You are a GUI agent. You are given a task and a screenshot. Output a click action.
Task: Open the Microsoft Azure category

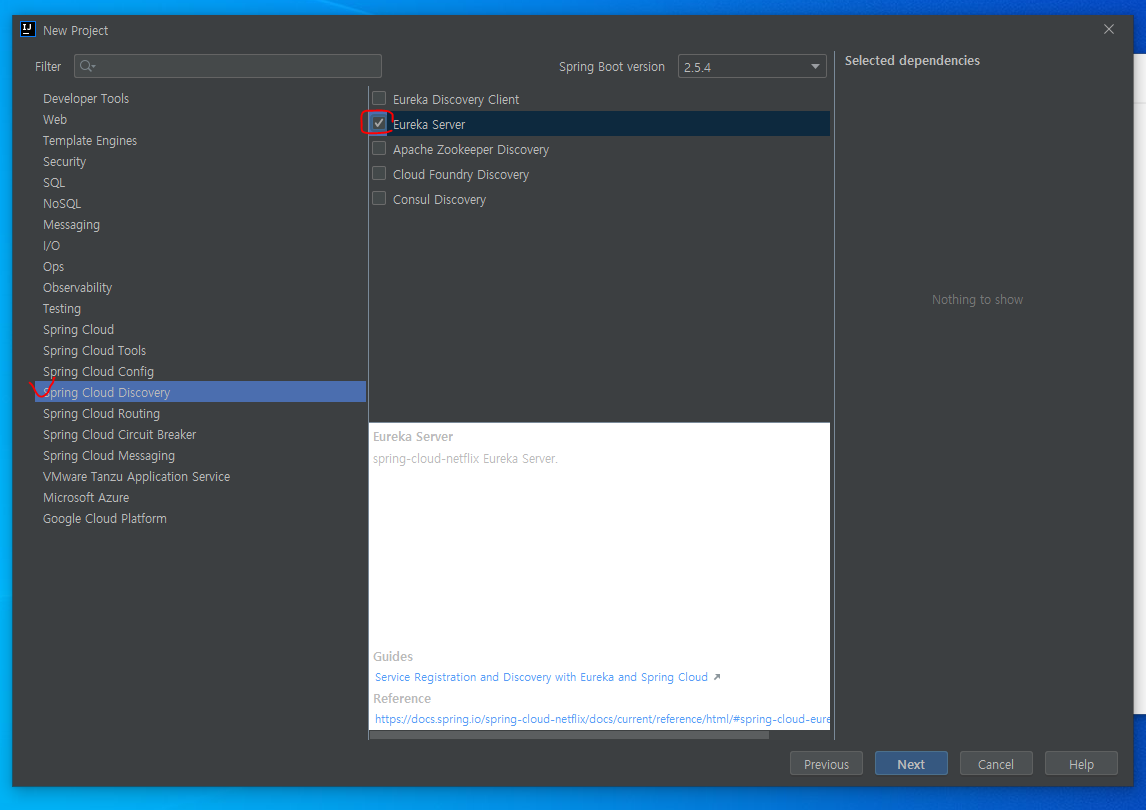click(x=86, y=497)
